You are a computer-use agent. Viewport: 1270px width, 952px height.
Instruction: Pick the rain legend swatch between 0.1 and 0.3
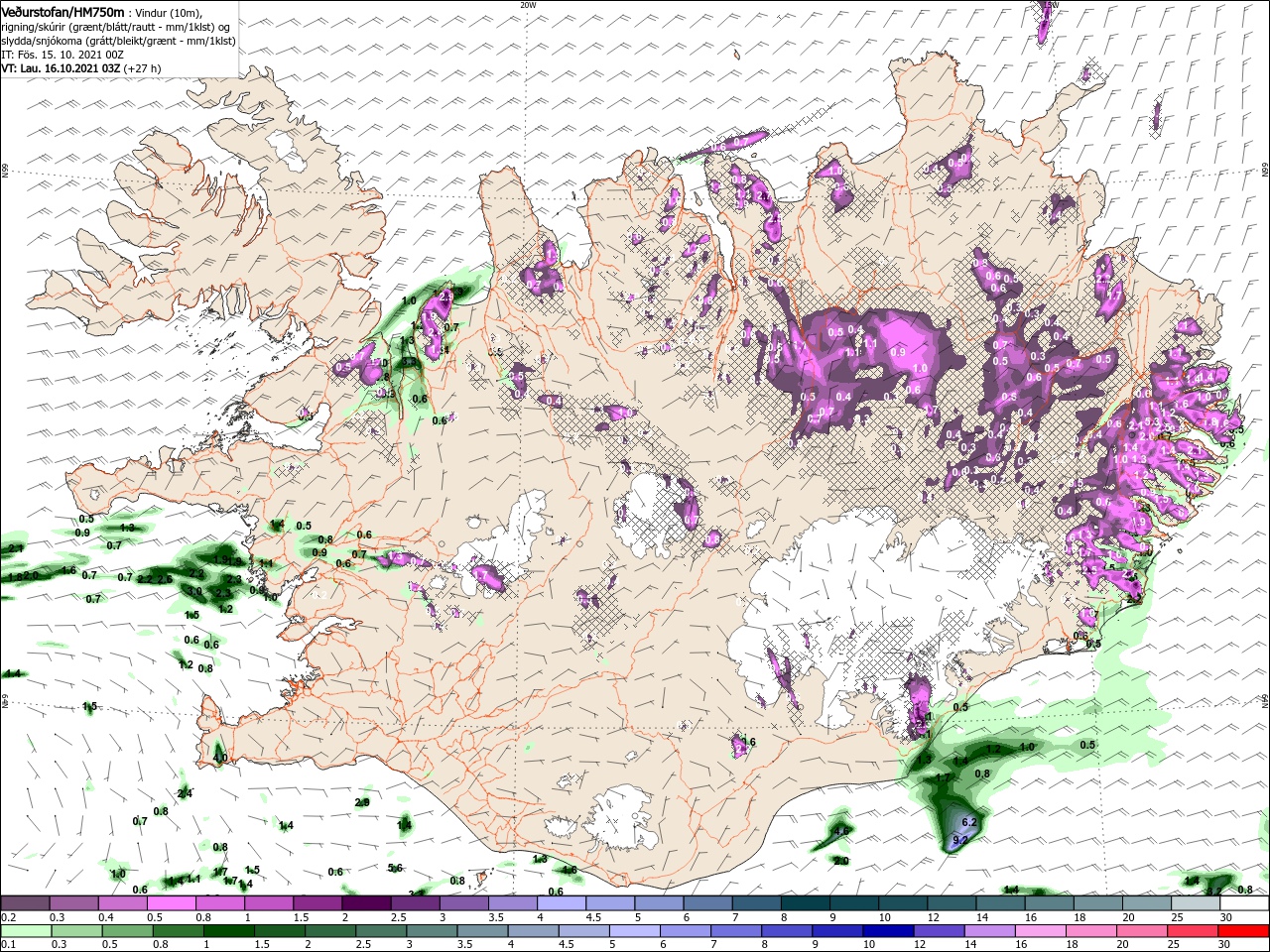pyautogui.click(x=25, y=931)
